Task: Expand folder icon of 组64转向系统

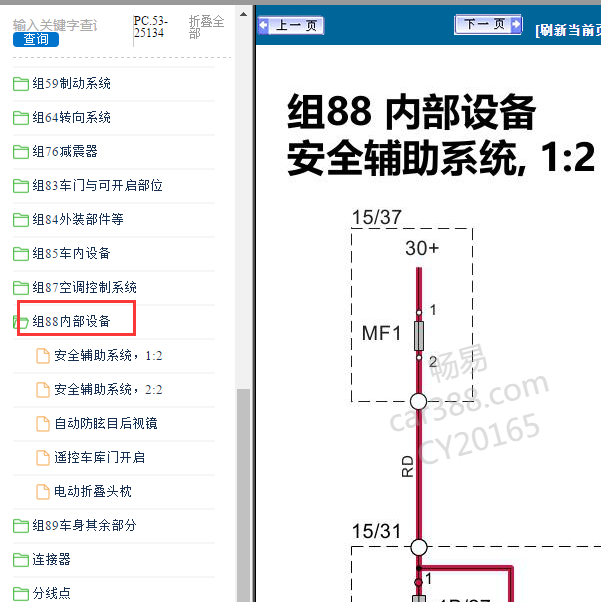Action: [21, 117]
